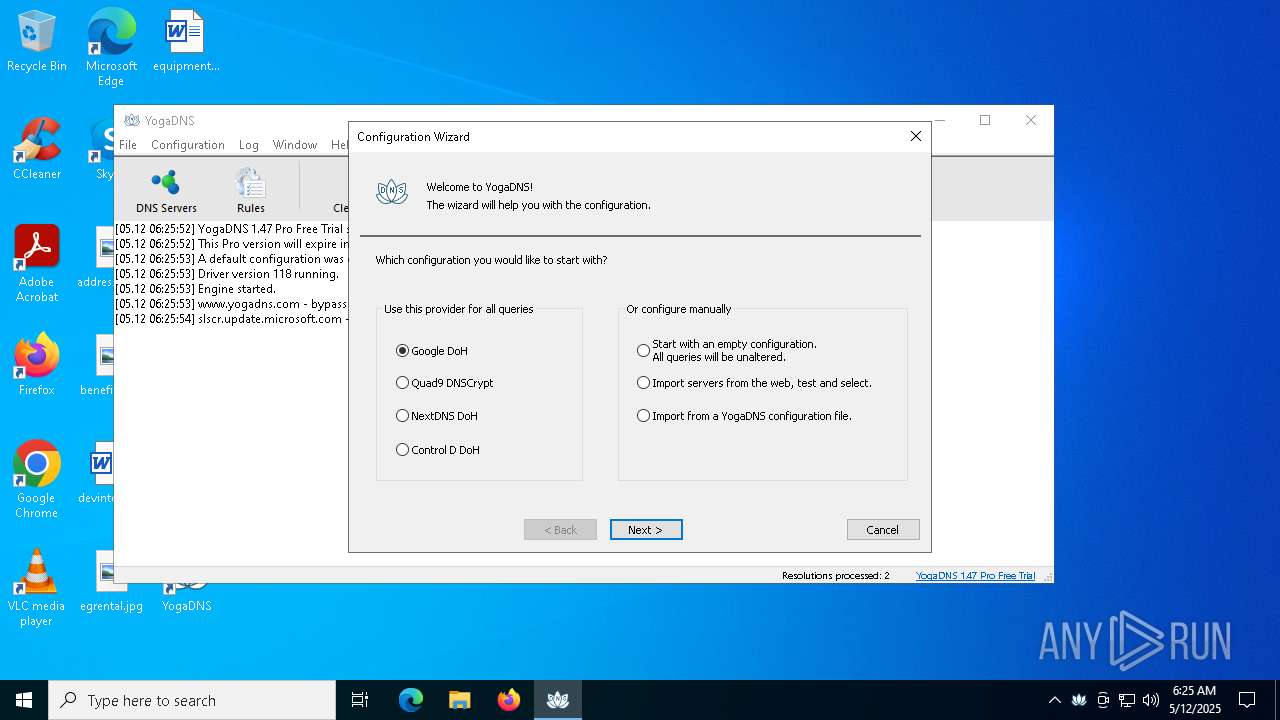
Task: Click the YogaDNS lotus icon in wizard header
Action: pyautogui.click(x=392, y=192)
